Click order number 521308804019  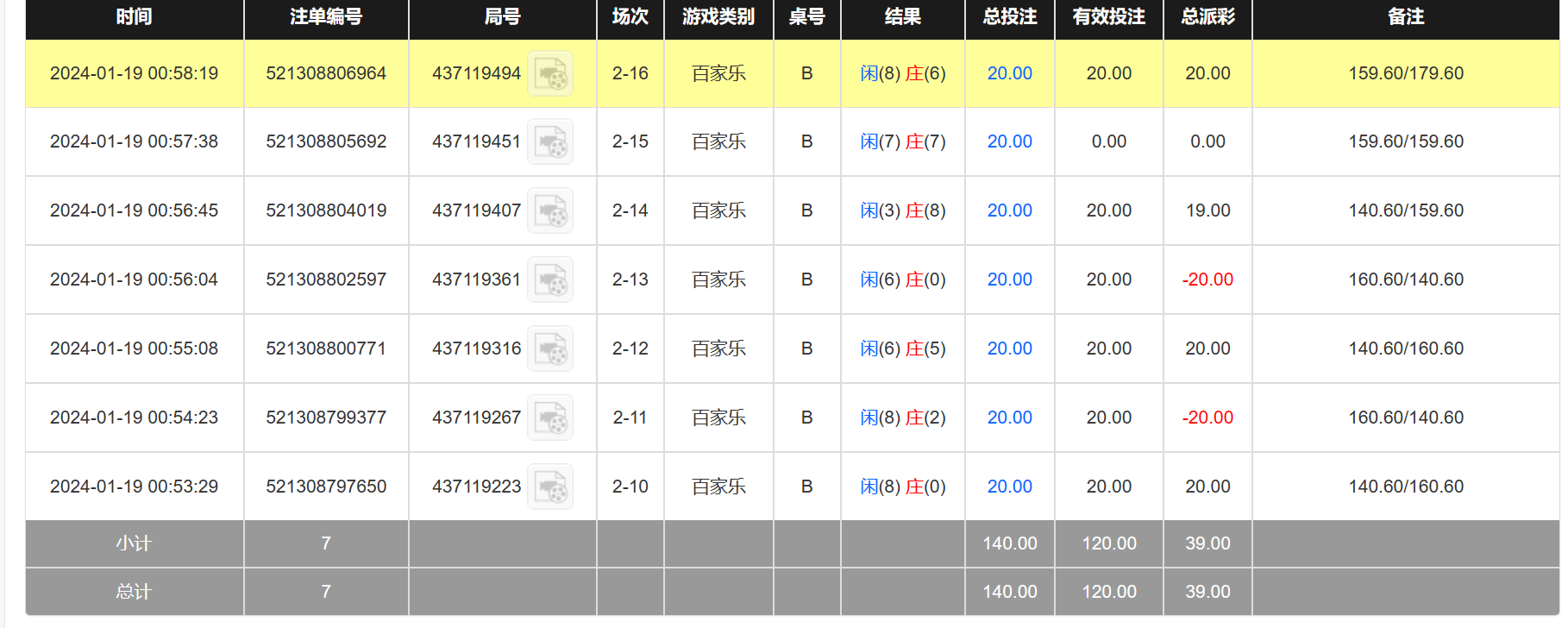click(326, 210)
